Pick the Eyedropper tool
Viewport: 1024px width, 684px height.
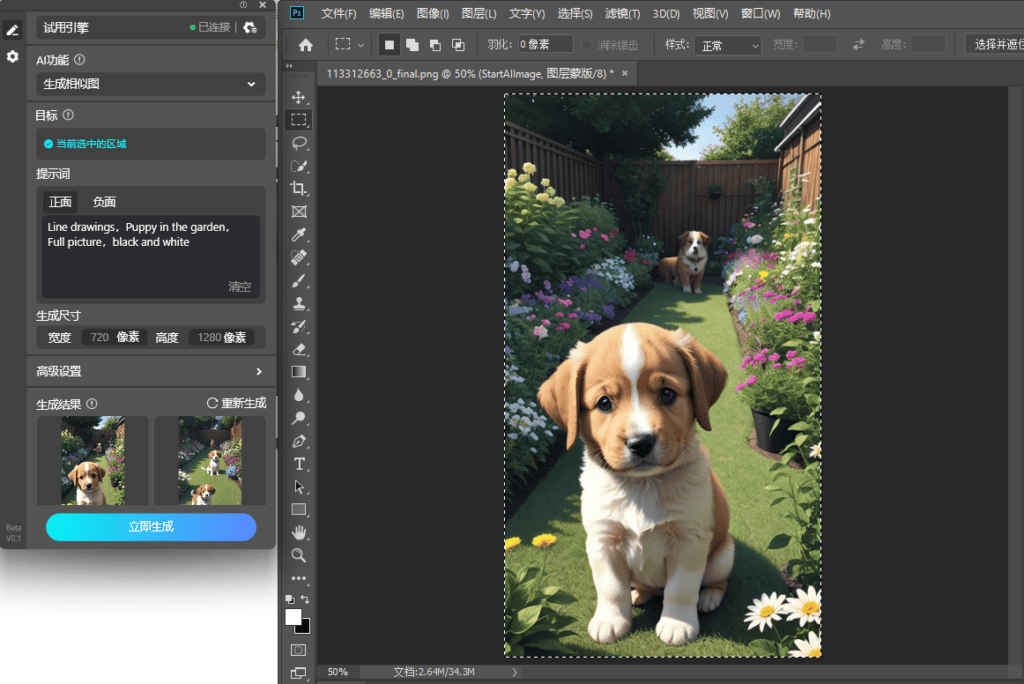(x=298, y=235)
